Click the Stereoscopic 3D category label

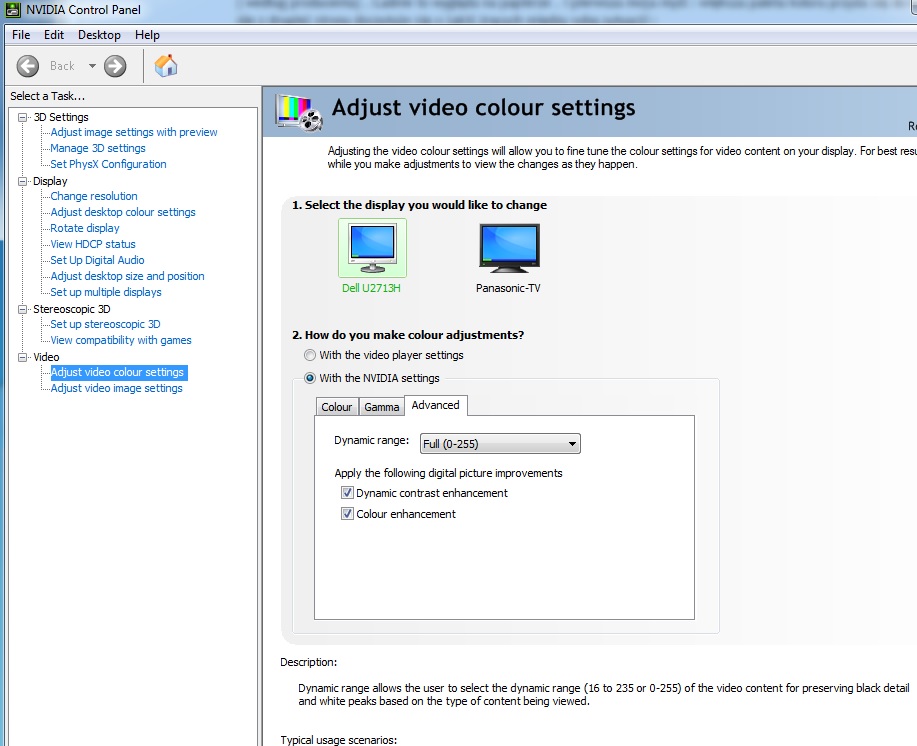71,309
